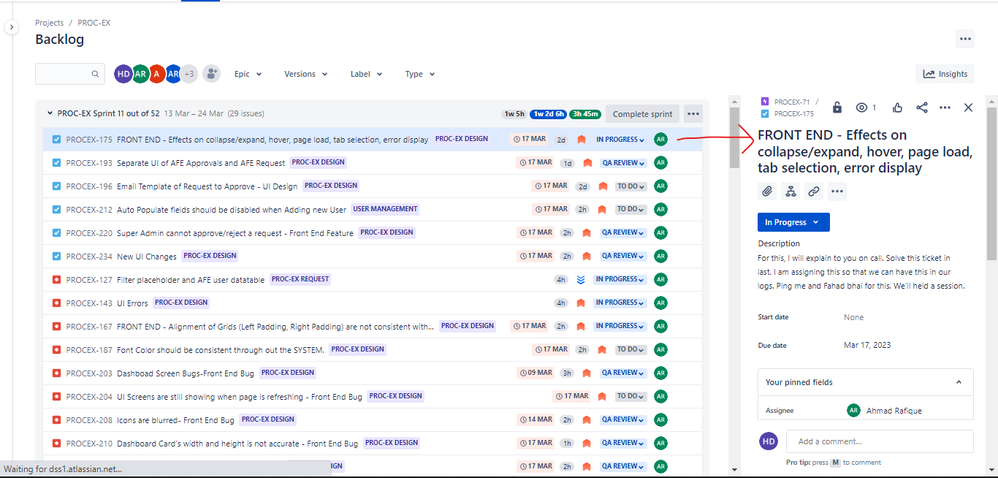Change PROCEX-196 To Do status

[x=631, y=186]
